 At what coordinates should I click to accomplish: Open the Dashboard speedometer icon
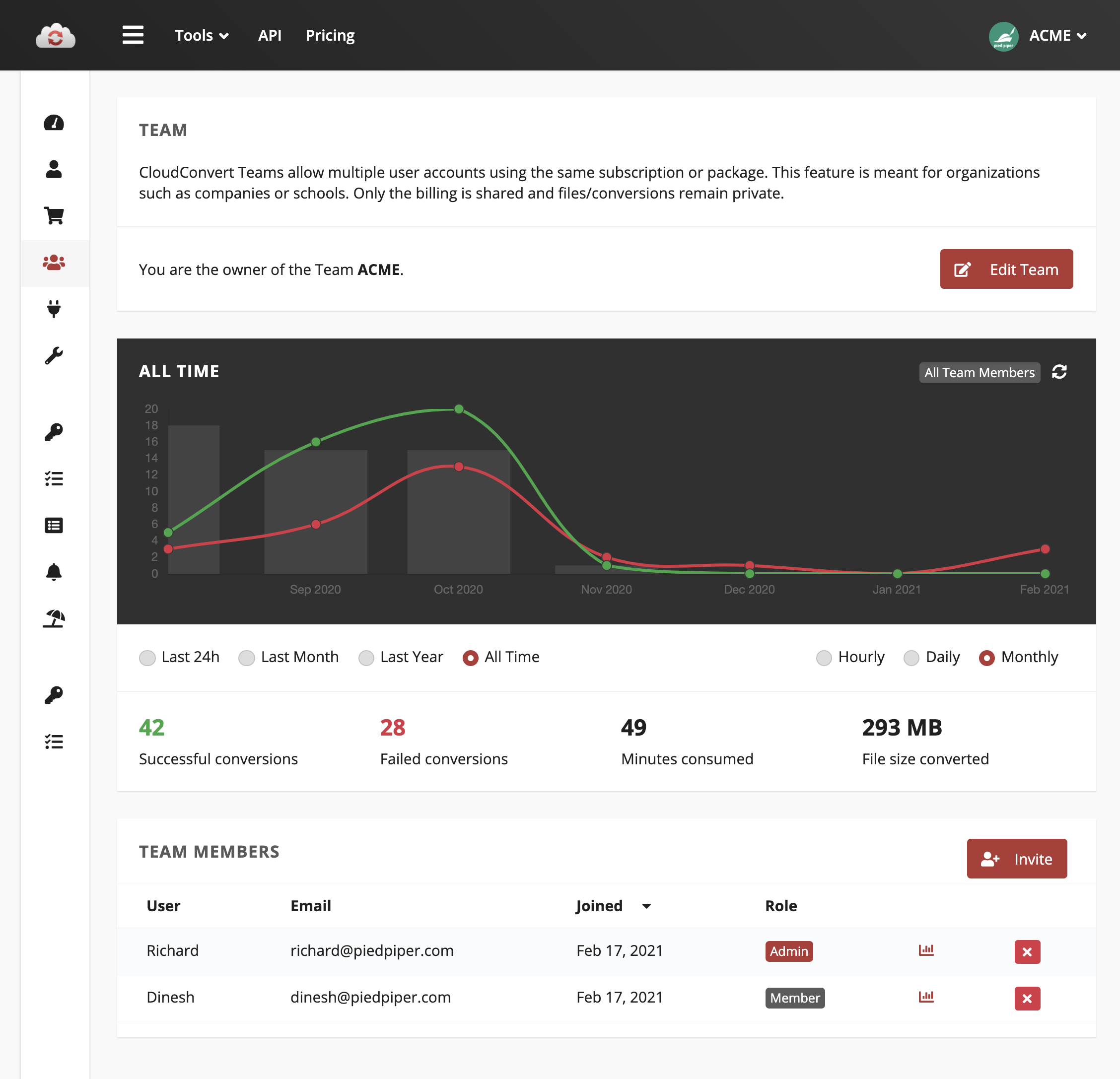pyautogui.click(x=54, y=123)
